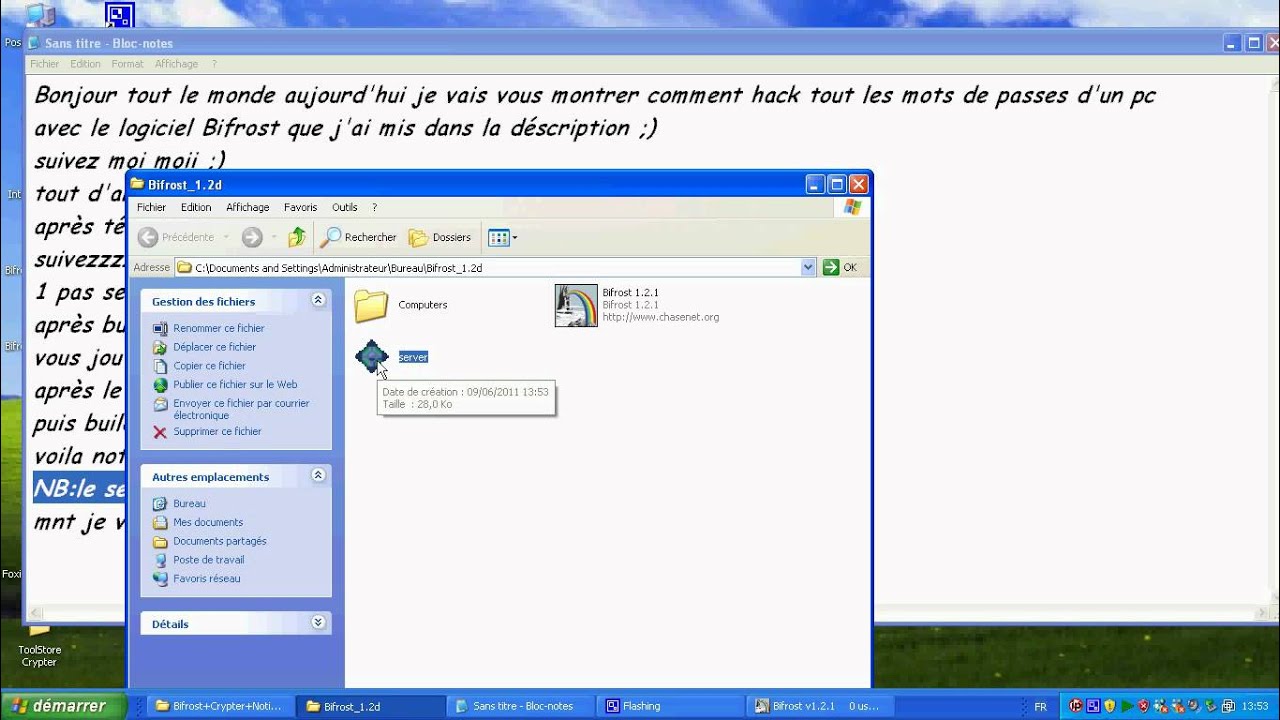This screenshot has width=1280, height=720.
Task: Click Publier ce fichier sur le Web
Action: tap(235, 384)
